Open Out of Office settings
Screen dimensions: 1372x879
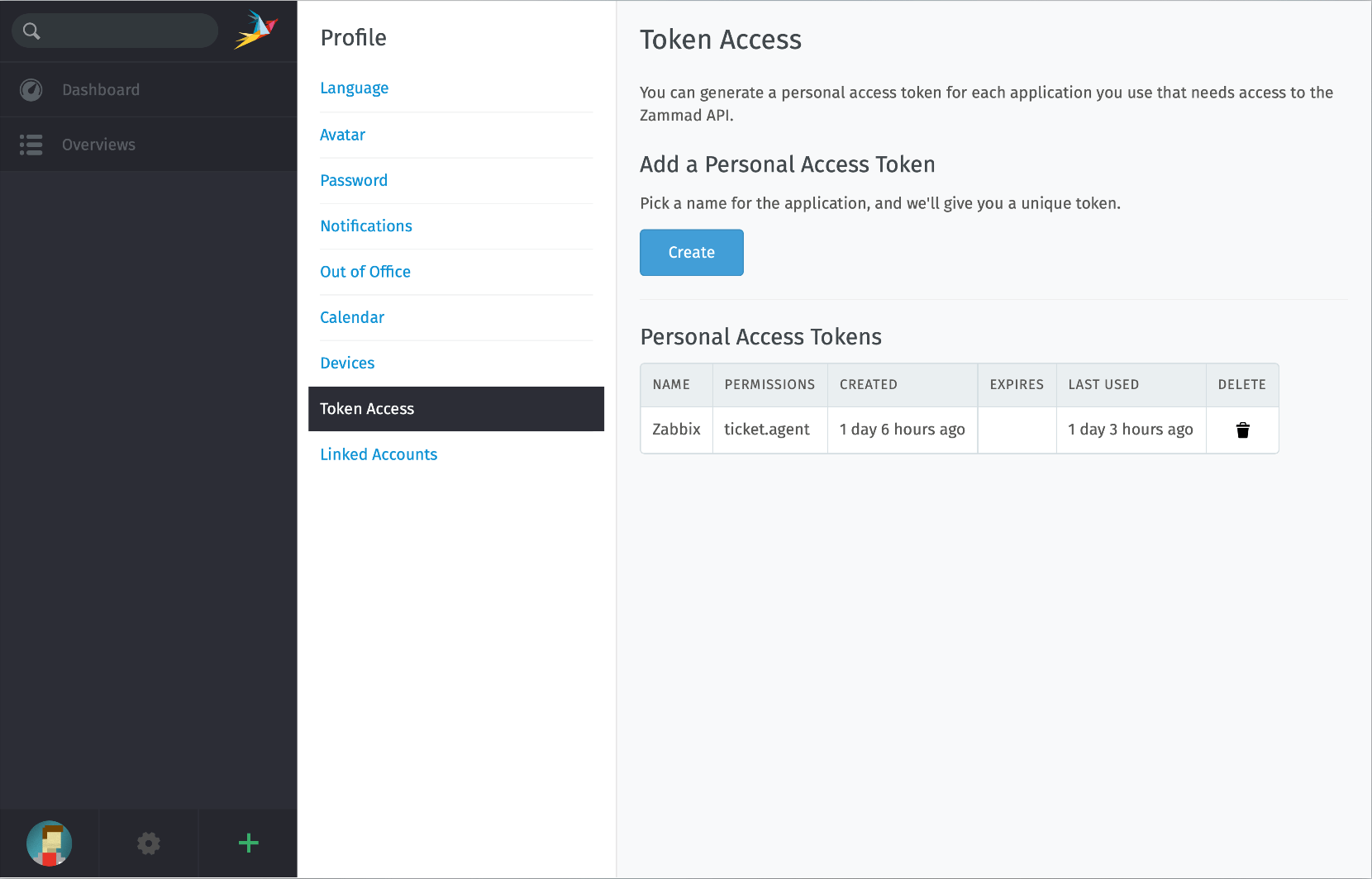coord(365,272)
